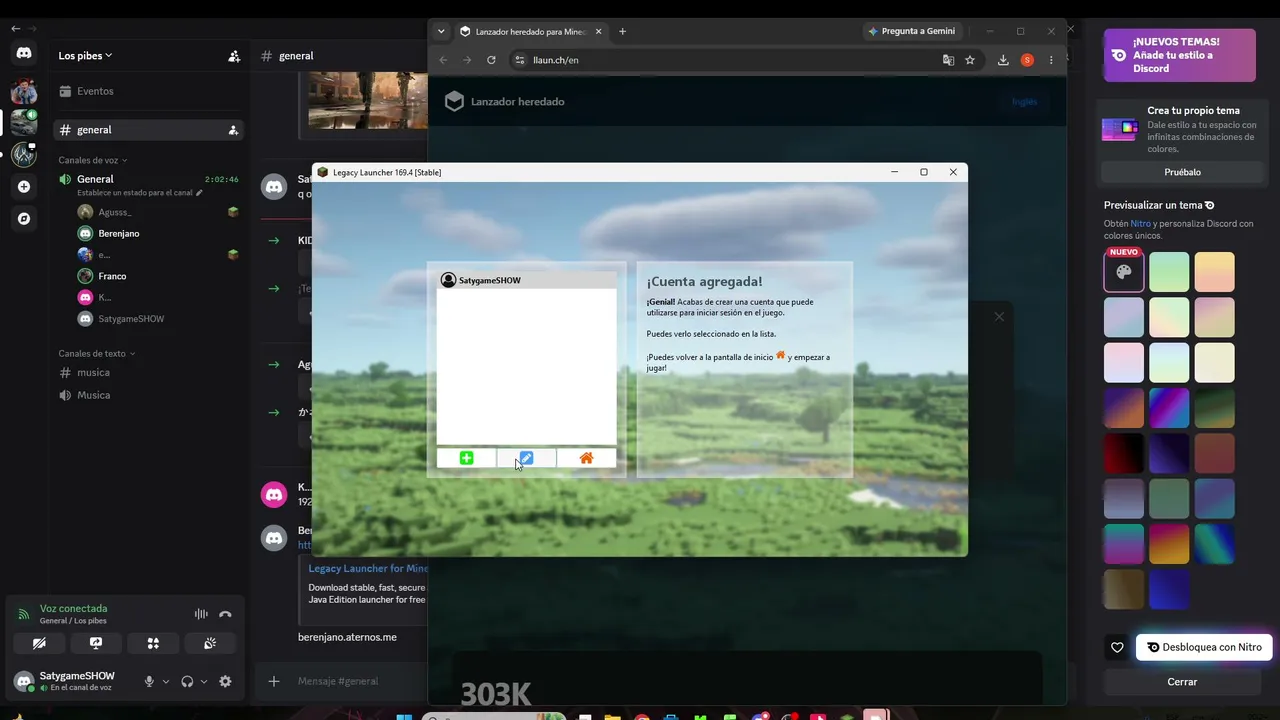Reload the llaun.ch page

coord(491,60)
